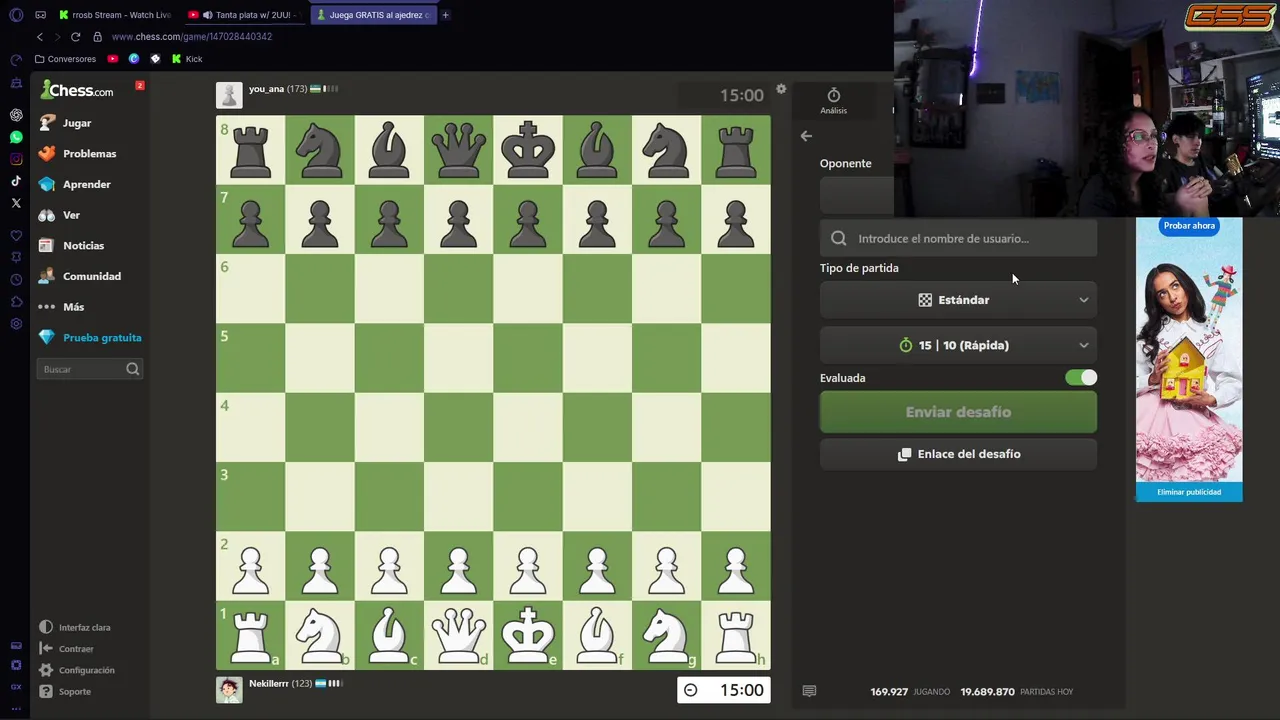The width and height of the screenshot is (1280, 720).
Task: Select the white pawn on e2
Action: [528, 566]
